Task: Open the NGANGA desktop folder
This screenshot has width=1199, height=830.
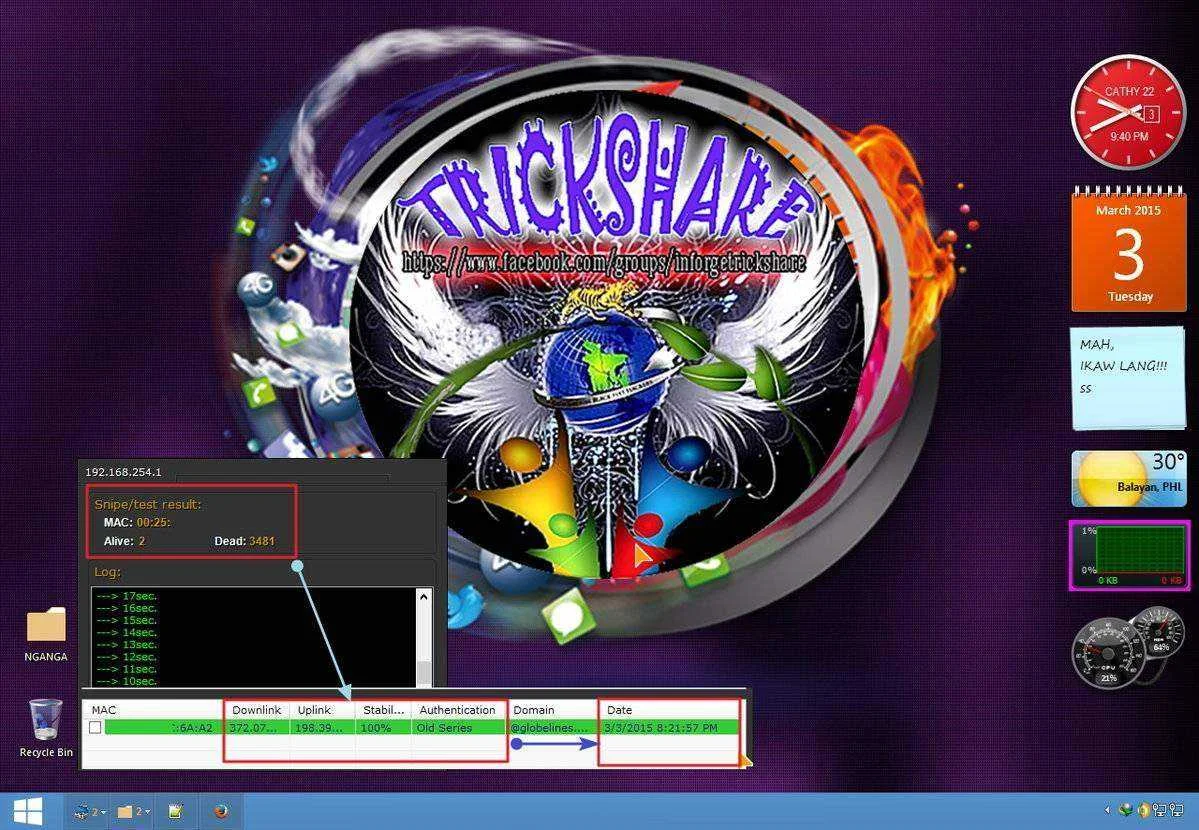Action: pos(46,634)
